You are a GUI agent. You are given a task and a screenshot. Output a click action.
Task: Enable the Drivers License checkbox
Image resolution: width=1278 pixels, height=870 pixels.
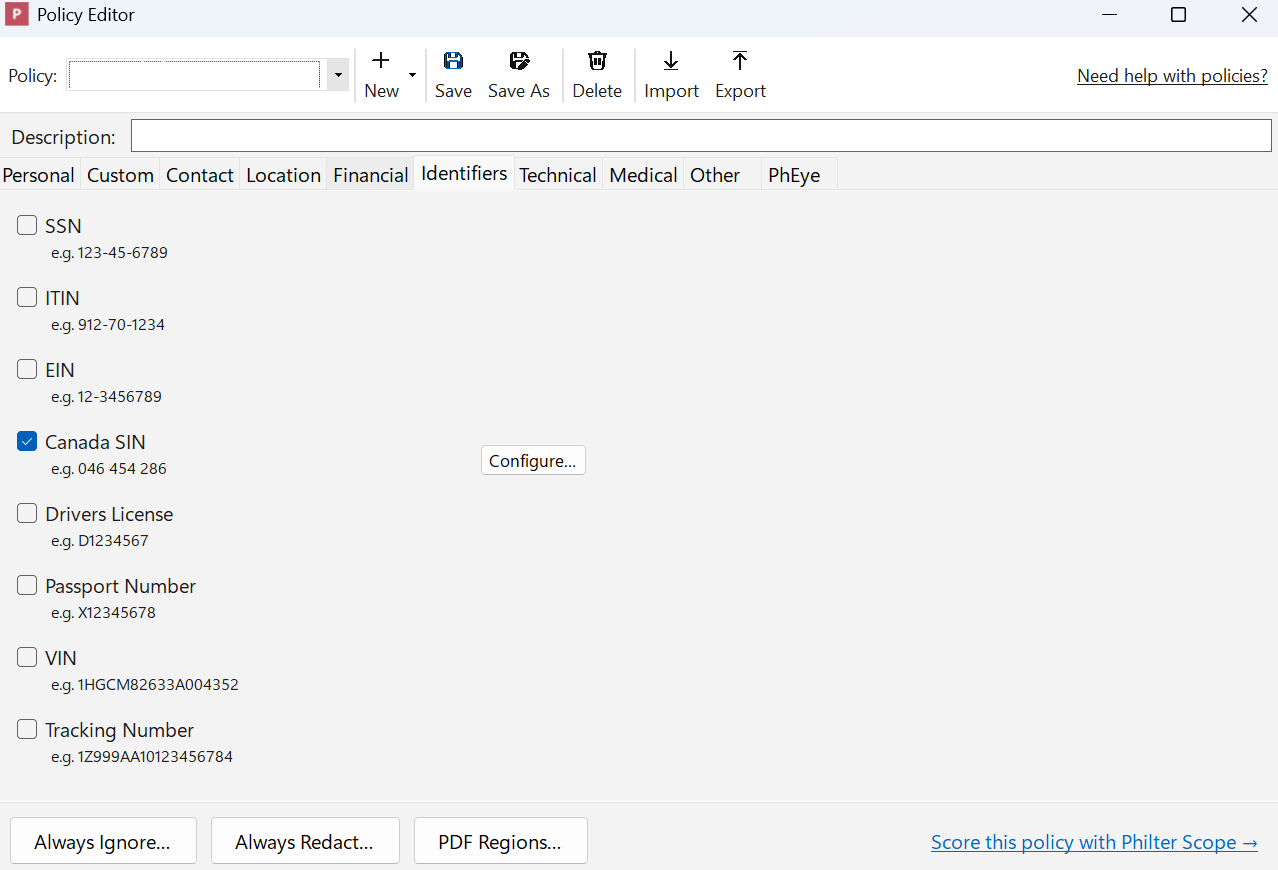27,514
